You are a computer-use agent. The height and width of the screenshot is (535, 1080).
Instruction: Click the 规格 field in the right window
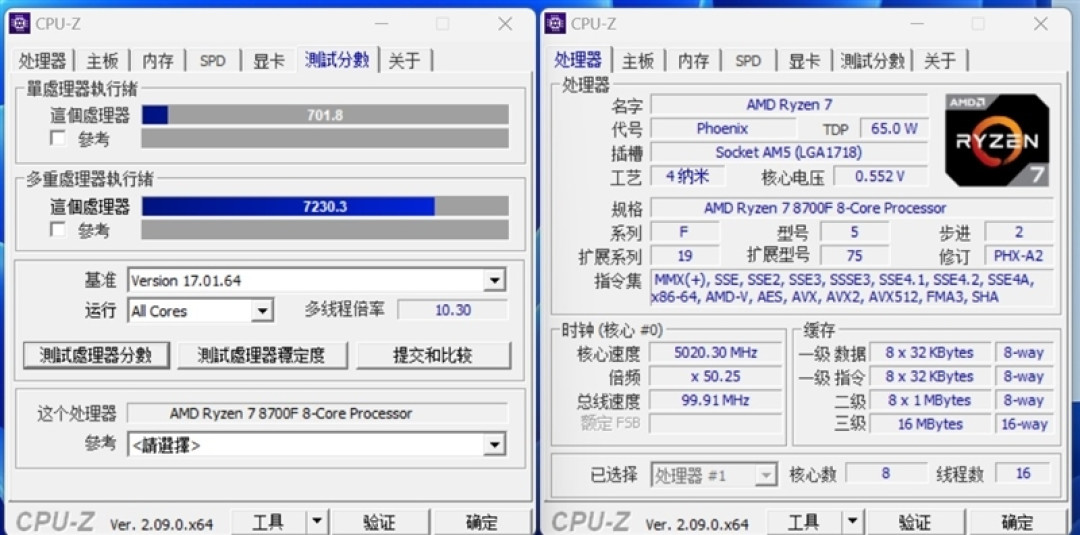(852, 207)
